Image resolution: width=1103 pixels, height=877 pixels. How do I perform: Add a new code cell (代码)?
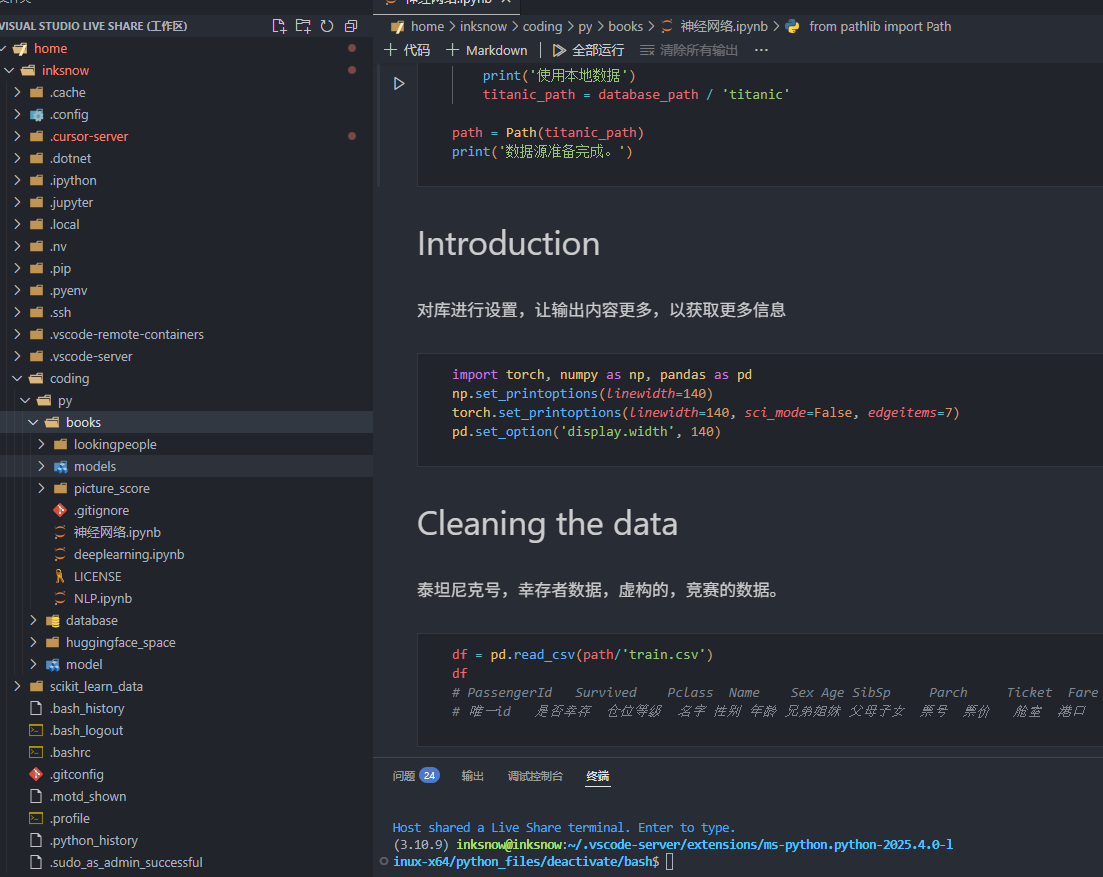pos(407,50)
